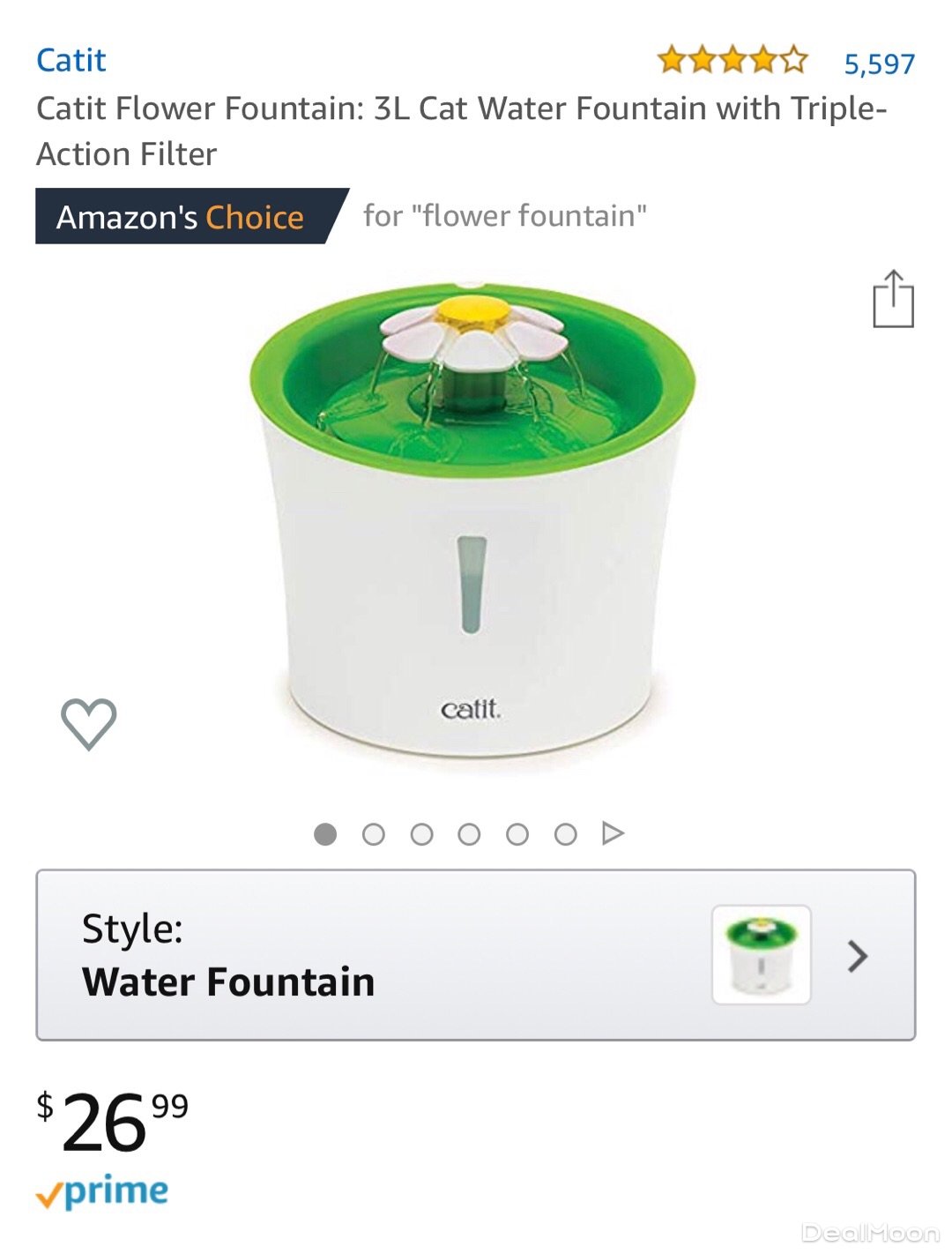
Task: Click the Catit Flower Fountain product title
Action: pos(461,131)
